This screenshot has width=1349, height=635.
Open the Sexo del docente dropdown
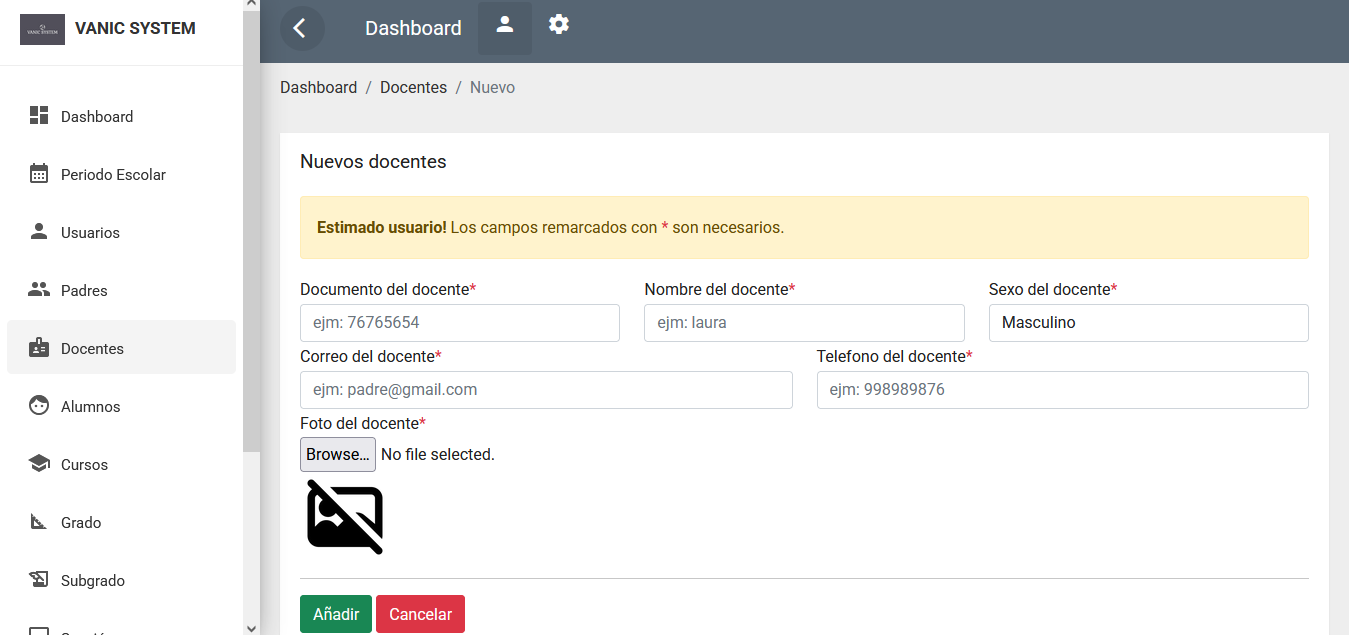coord(1148,323)
